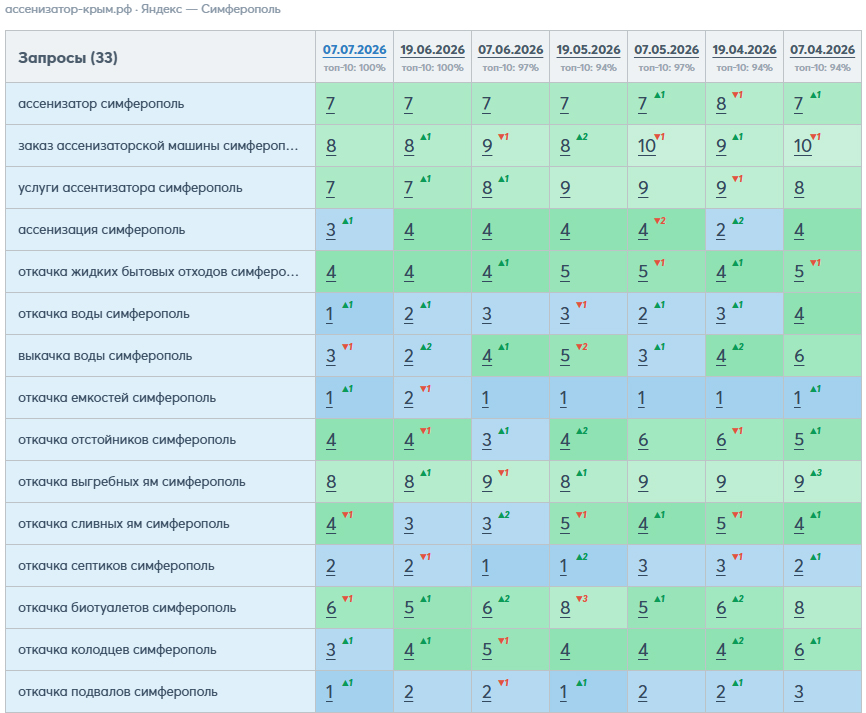Select the query откачка подвалов симферополь

coord(118,691)
